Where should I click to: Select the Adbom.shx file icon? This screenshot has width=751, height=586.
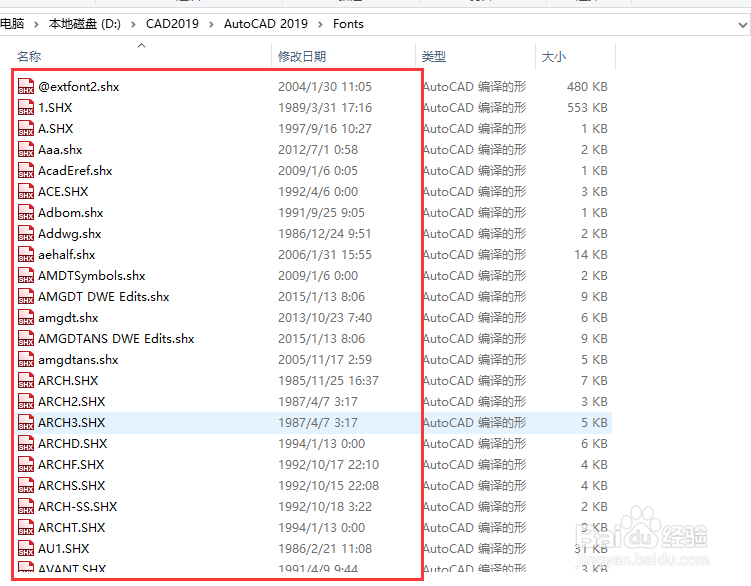click(26, 213)
